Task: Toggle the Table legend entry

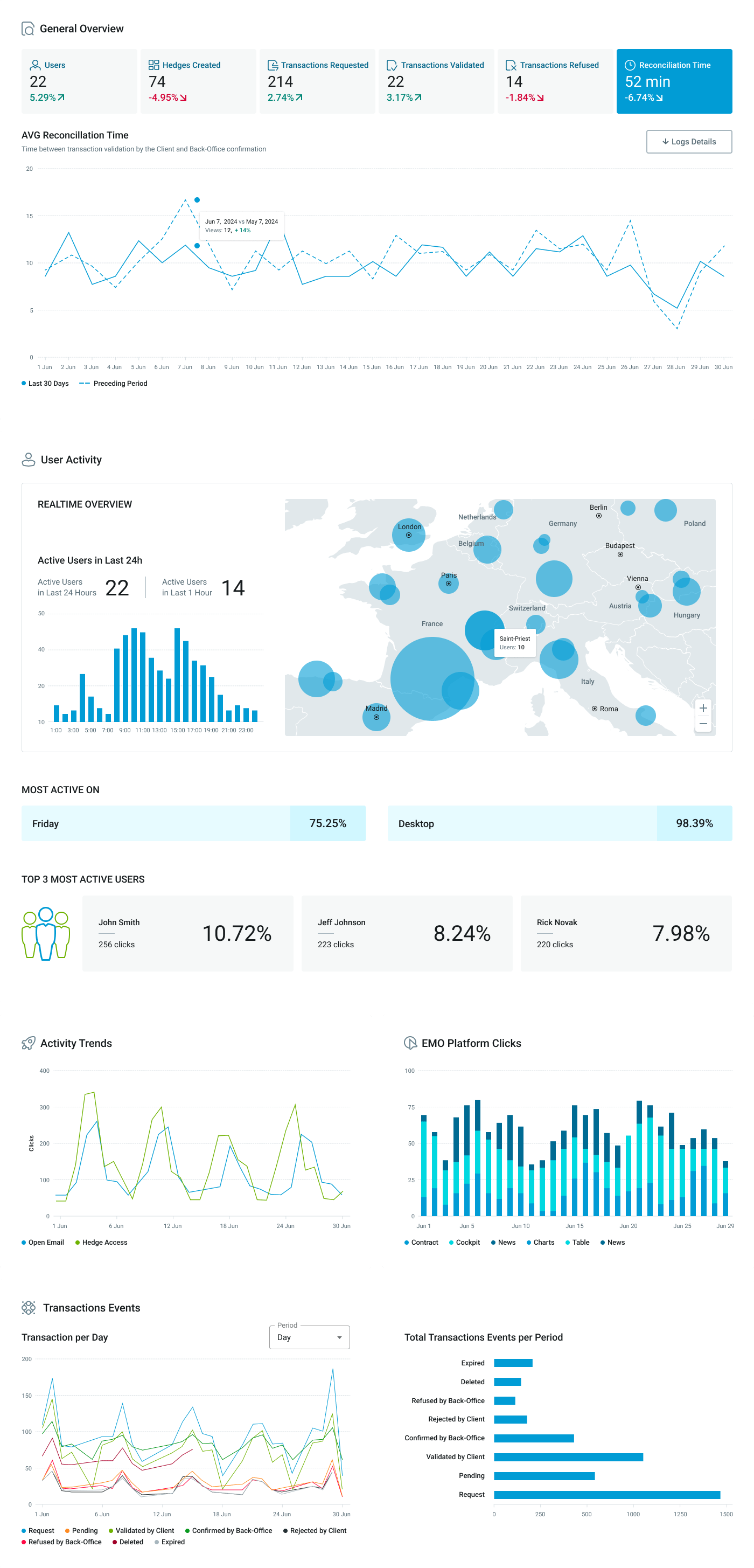Action: [x=577, y=1243]
